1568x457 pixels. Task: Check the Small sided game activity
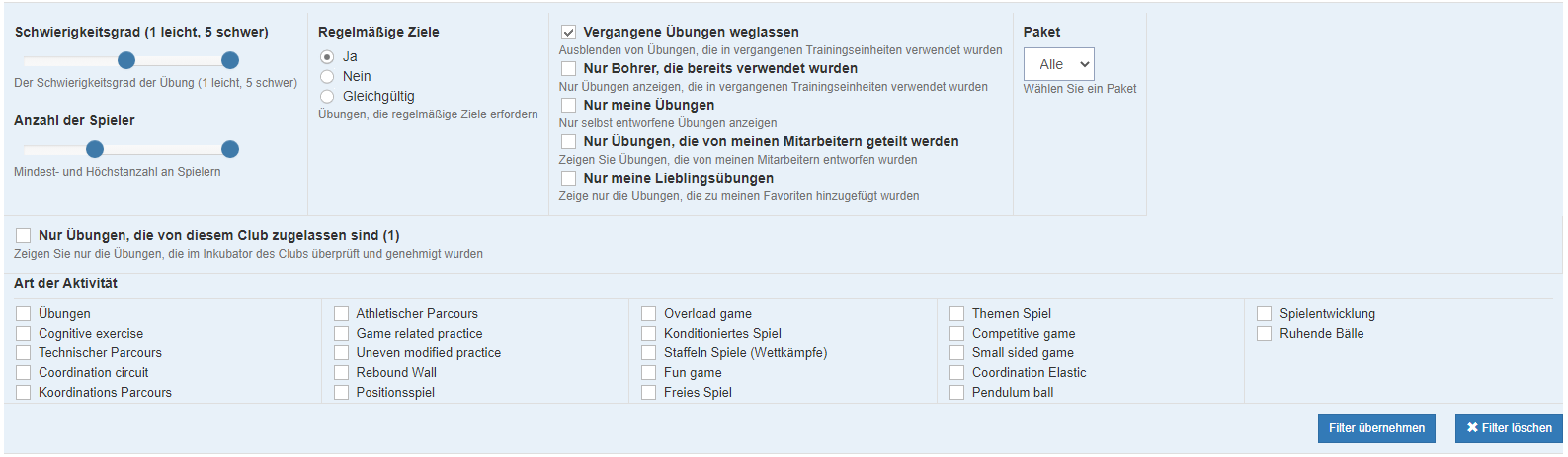pyautogui.click(x=956, y=353)
